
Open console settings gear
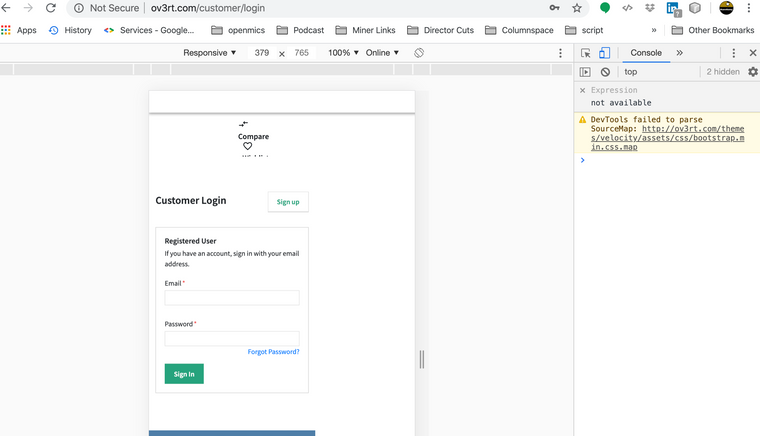point(753,72)
